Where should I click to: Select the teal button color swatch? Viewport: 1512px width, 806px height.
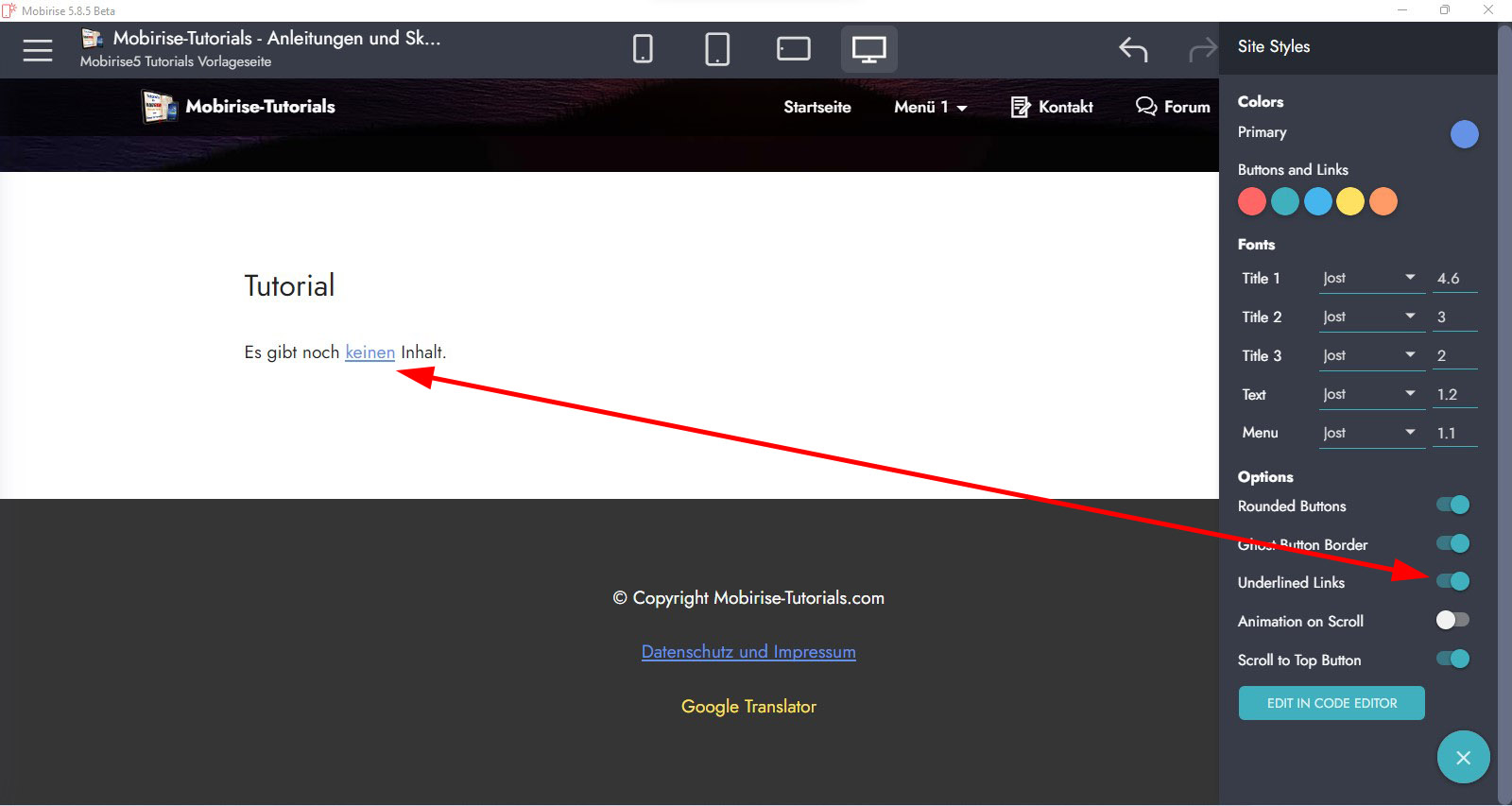pos(1285,201)
